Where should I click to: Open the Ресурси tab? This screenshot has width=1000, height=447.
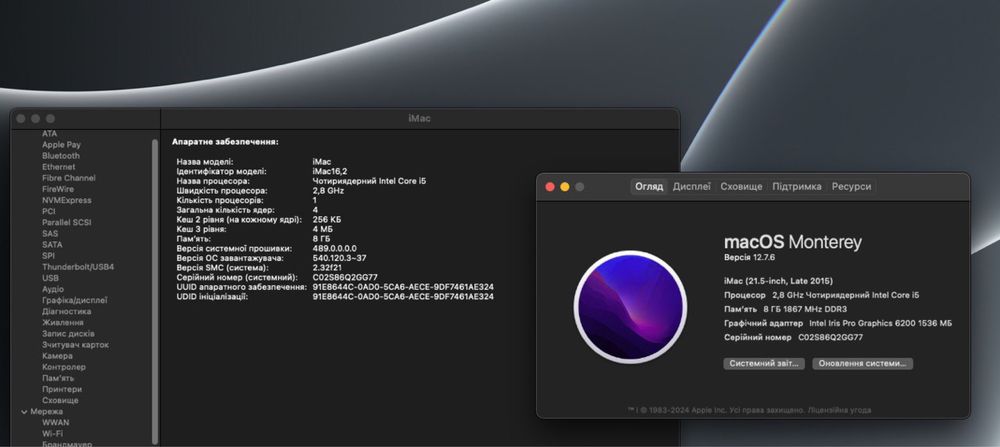(x=851, y=187)
